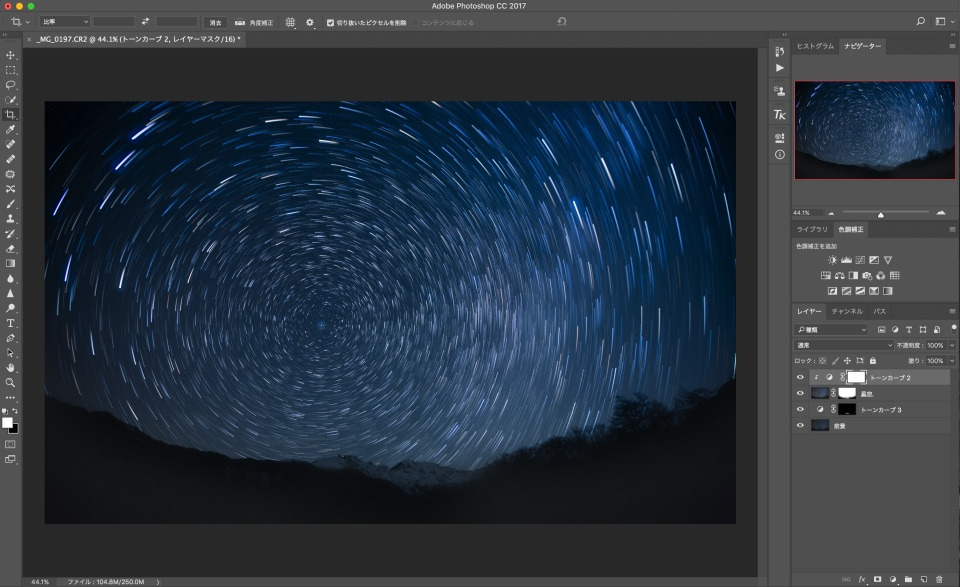
Task: Add a Color Balance adjustment
Action: pos(839,275)
